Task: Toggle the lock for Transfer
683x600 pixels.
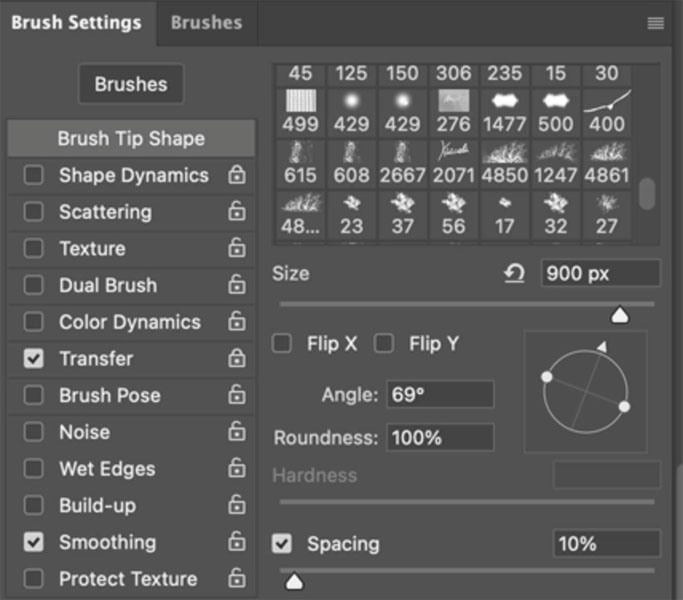Action: (236, 359)
